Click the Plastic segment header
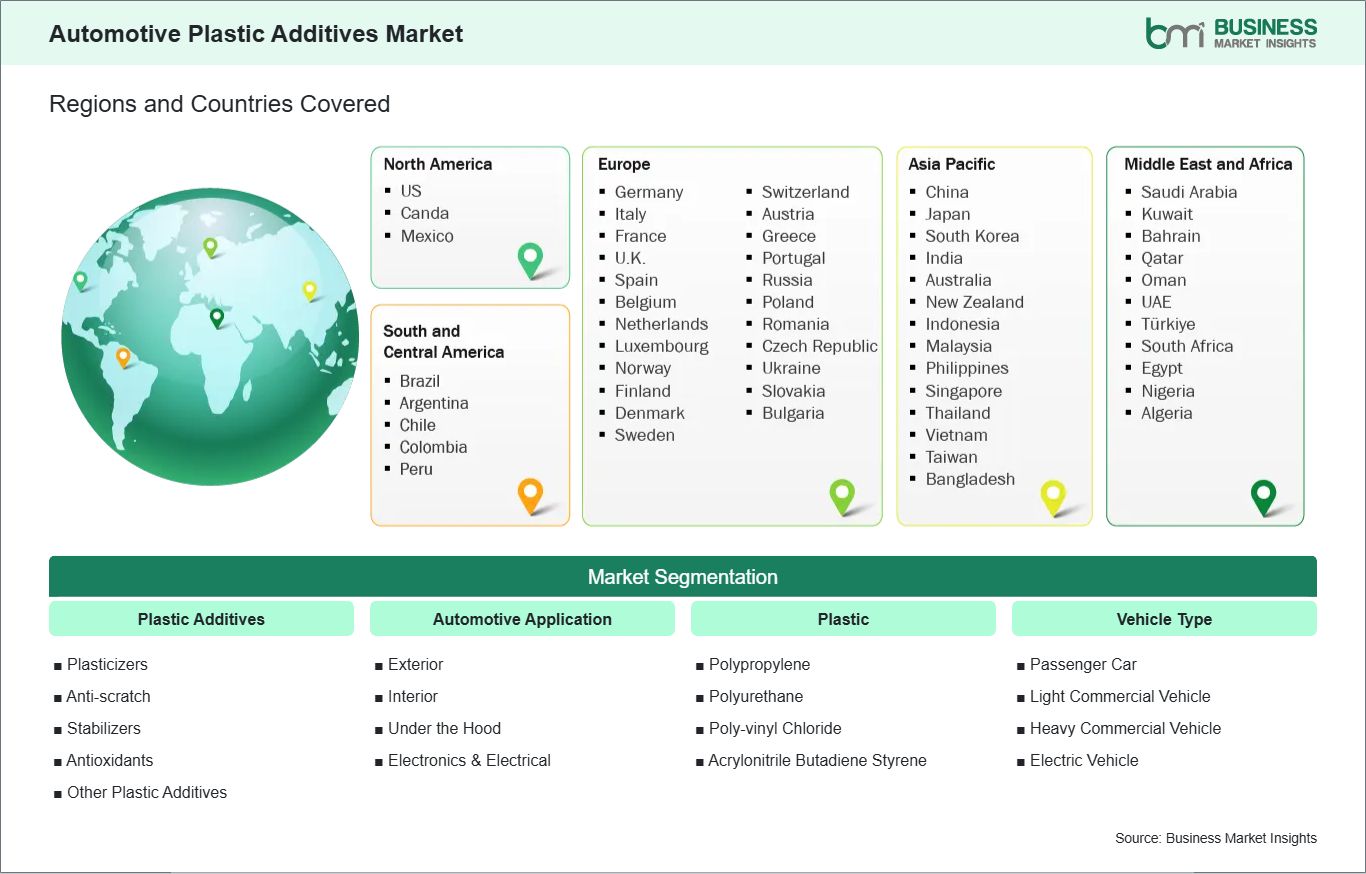Viewport: 1366px width, 874px height. click(x=843, y=619)
